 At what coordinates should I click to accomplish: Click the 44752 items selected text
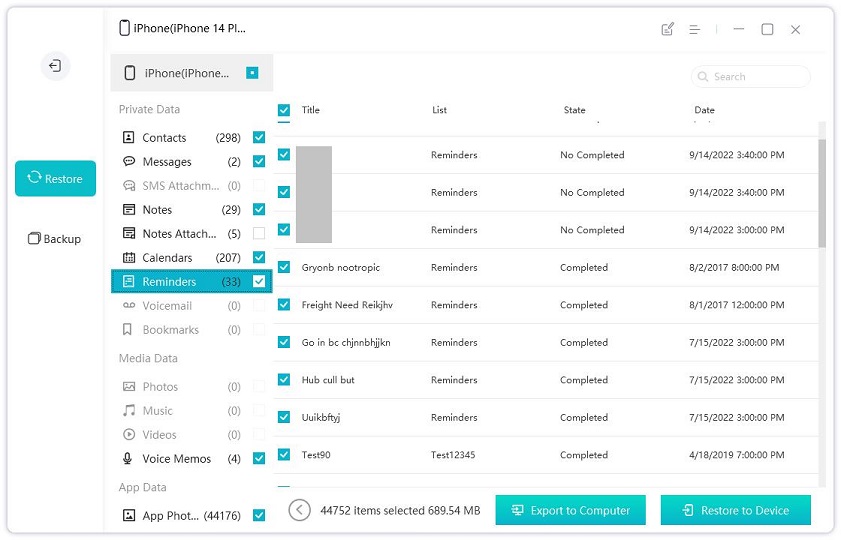pyautogui.click(x=400, y=511)
